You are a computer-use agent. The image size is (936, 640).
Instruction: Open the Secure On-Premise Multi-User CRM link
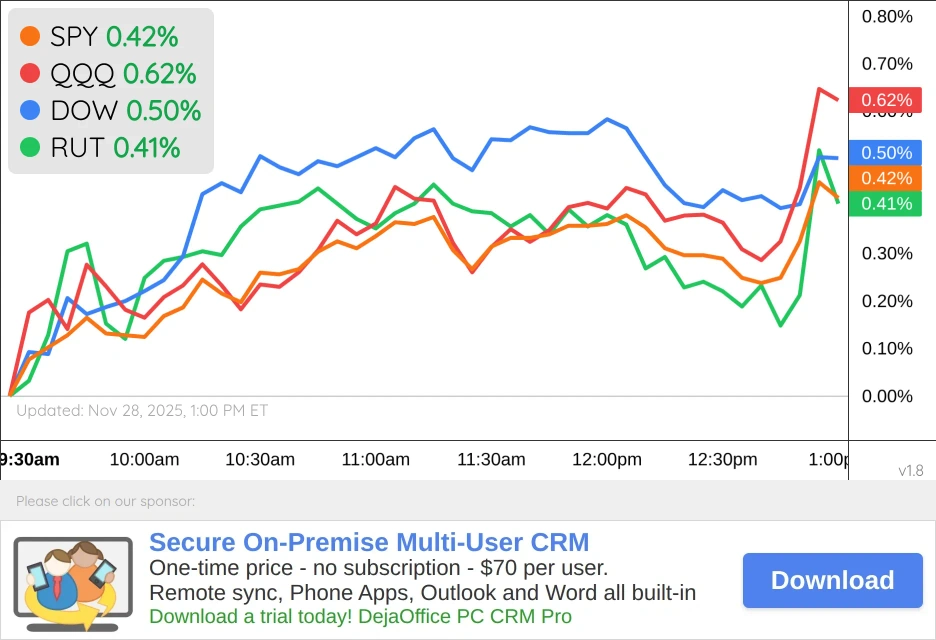click(369, 543)
